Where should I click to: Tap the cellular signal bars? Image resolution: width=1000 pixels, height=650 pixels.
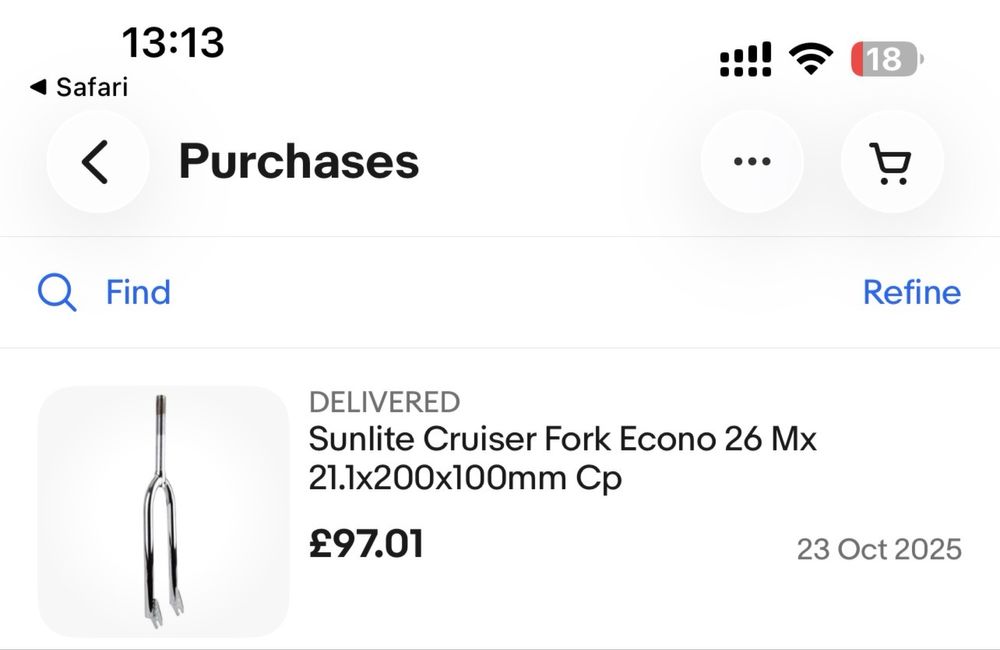pos(746,60)
